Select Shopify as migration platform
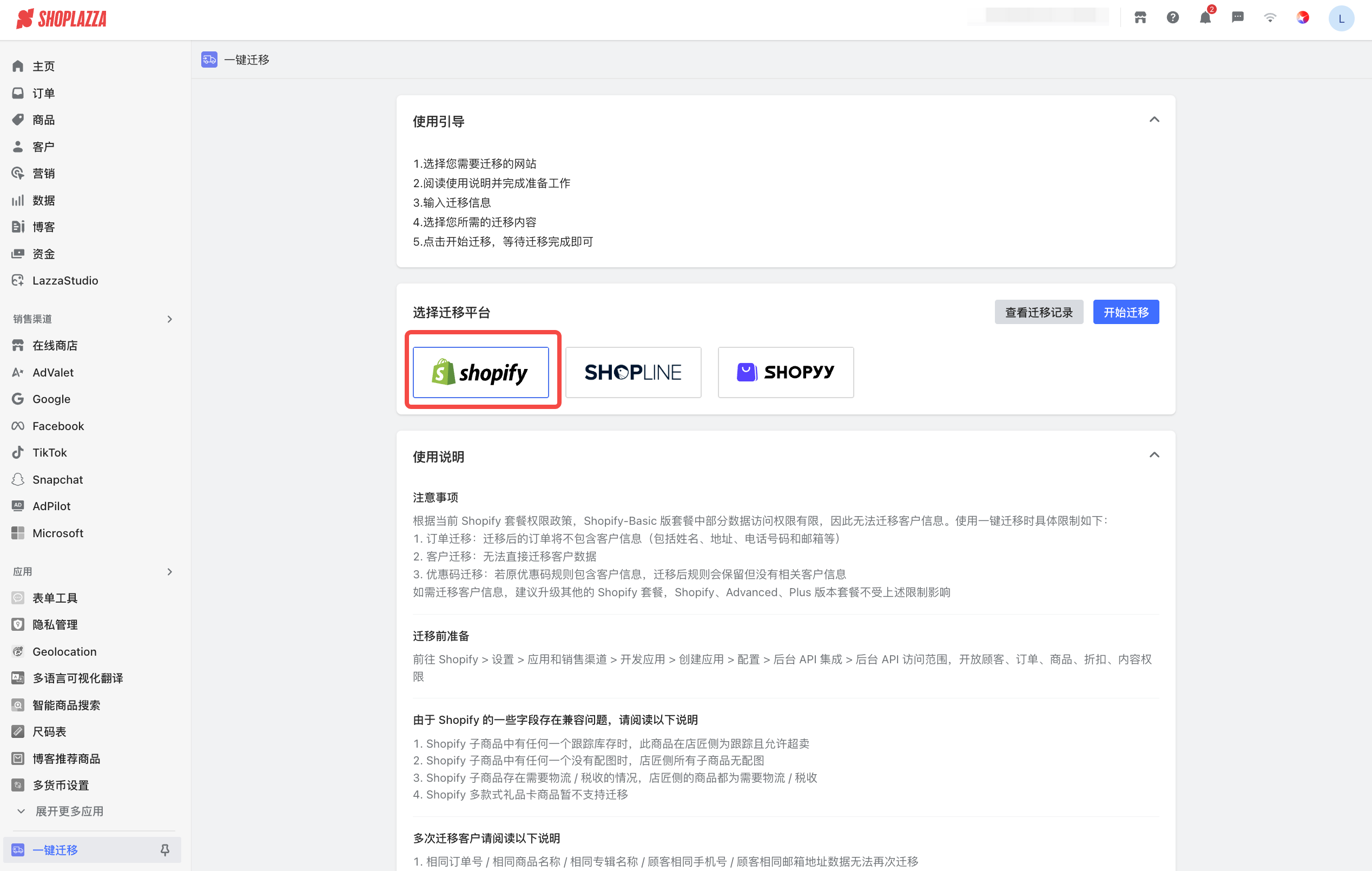The image size is (1372, 871). tap(481, 372)
